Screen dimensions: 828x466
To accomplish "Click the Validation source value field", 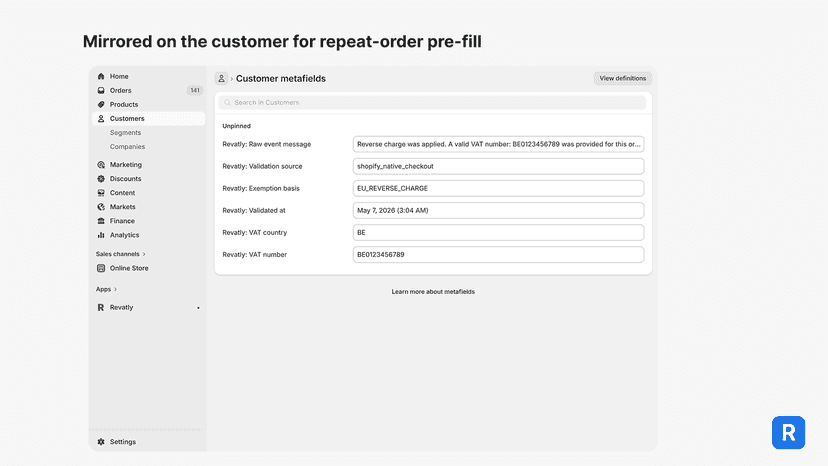I will [x=498, y=166].
